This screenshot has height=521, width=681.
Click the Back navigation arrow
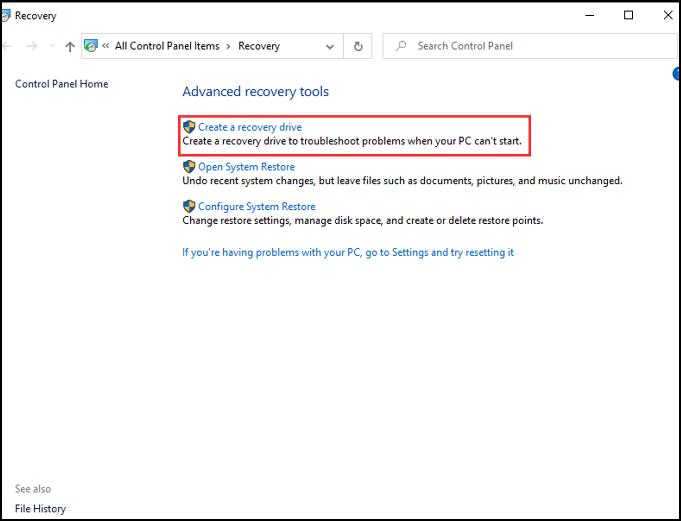pyautogui.click(x=7, y=46)
